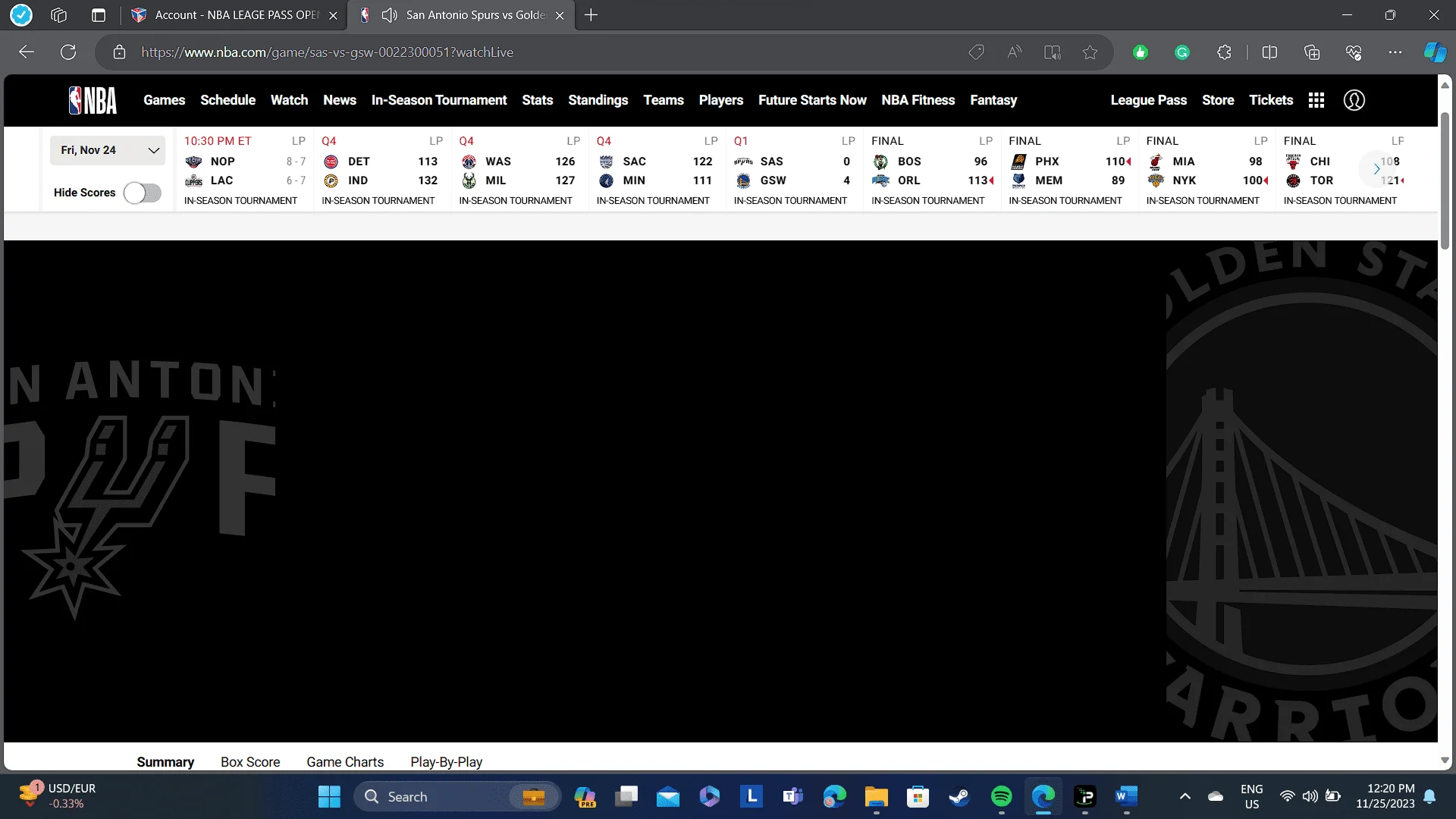Screen dimensions: 1456x819
Task: Open the SAC vs MIN game card
Action: point(657,170)
